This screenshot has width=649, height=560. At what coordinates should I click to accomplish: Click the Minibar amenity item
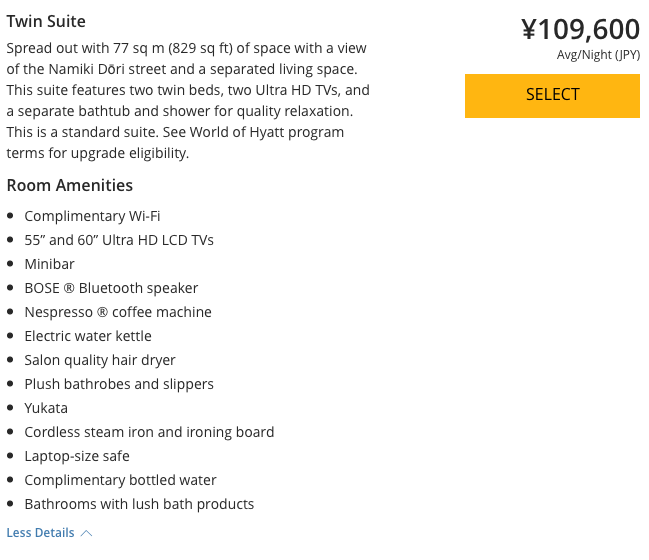pyautogui.click(x=50, y=264)
